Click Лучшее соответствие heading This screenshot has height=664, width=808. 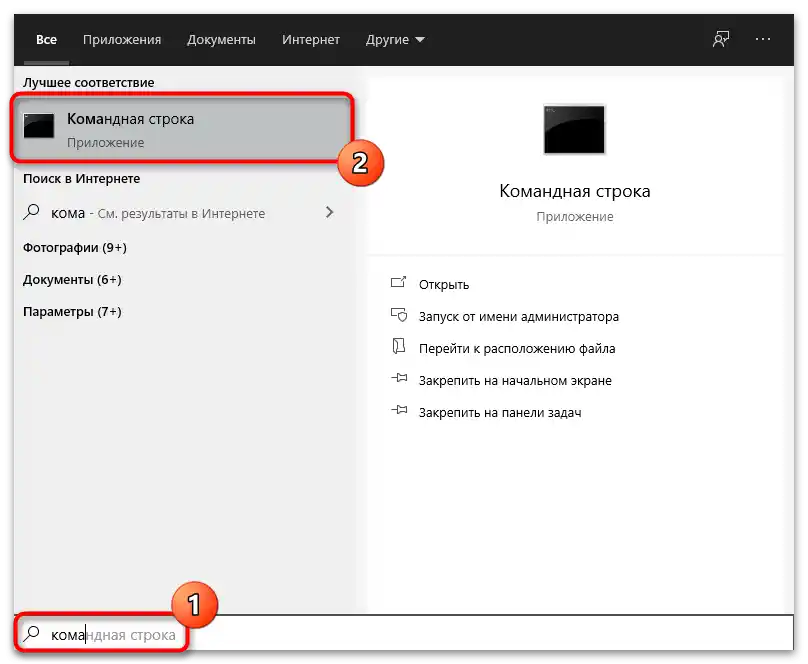click(89, 83)
